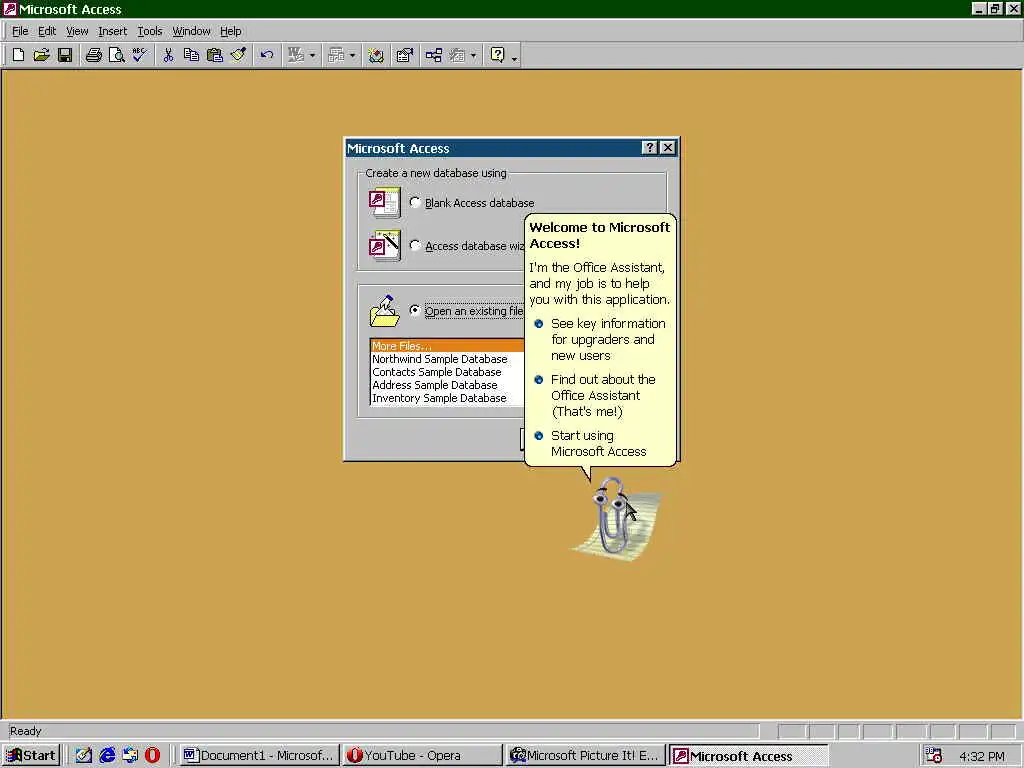Viewport: 1024px width, 768px height.
Task: Click the Properties toolbar icon
Action: 405,55
